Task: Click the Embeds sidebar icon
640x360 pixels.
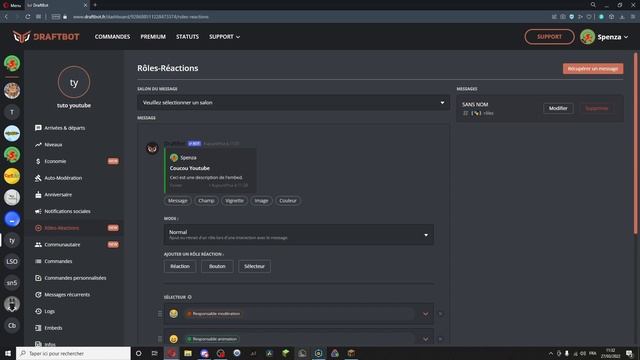Action: click(38, 328)
